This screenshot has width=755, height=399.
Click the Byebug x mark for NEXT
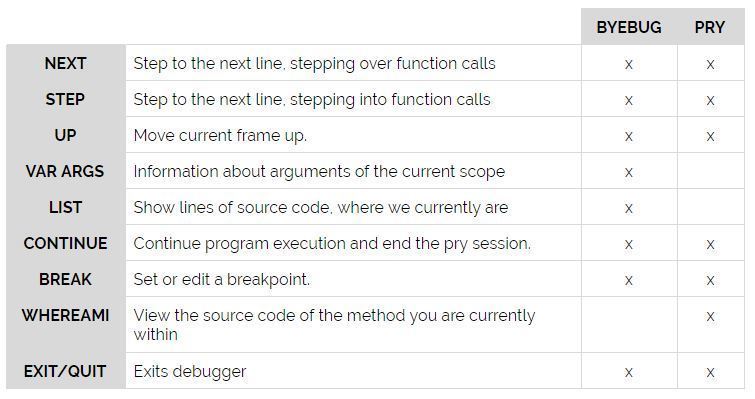tap(628, 64)
